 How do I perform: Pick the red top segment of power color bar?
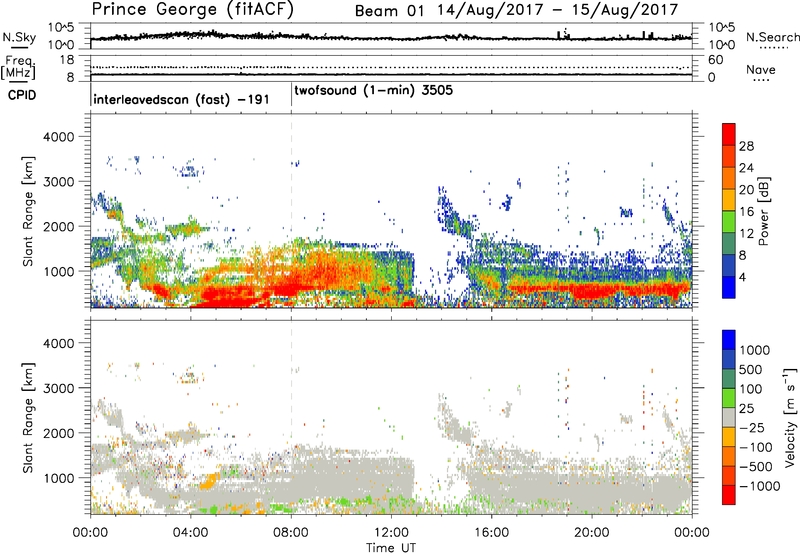[x=729, y=134]
